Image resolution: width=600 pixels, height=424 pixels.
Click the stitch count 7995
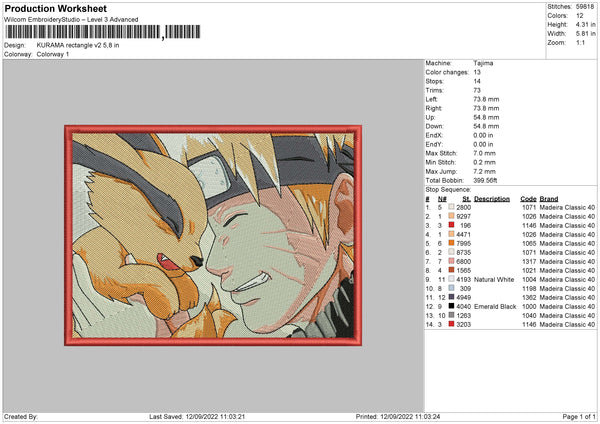pyautogui.click(x=463, y=243)
